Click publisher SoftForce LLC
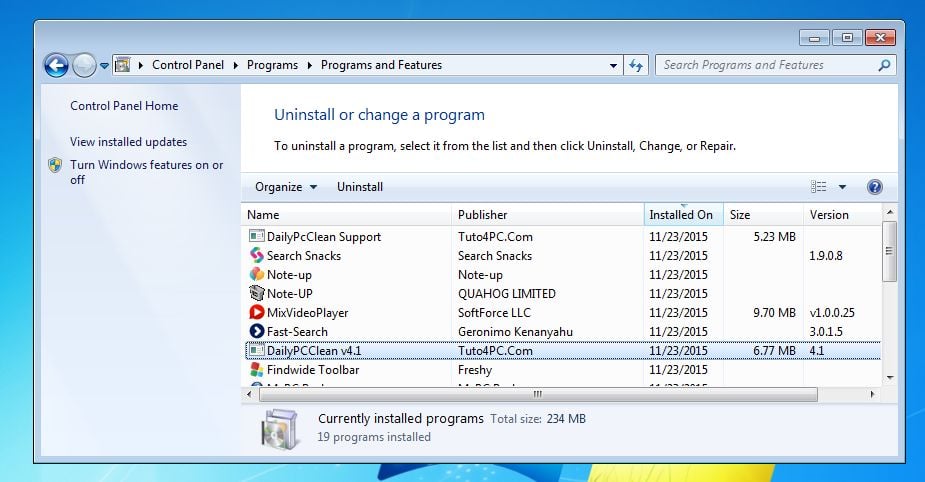The width and height of the screenshot is (925, 482). [x=494, y=313]
